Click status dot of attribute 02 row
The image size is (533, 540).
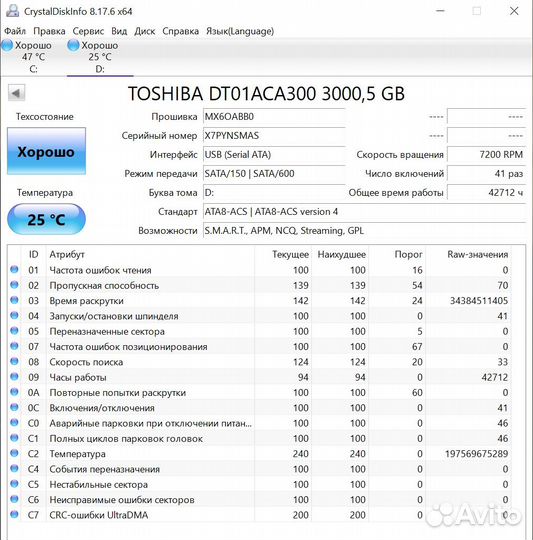point(14,285)
